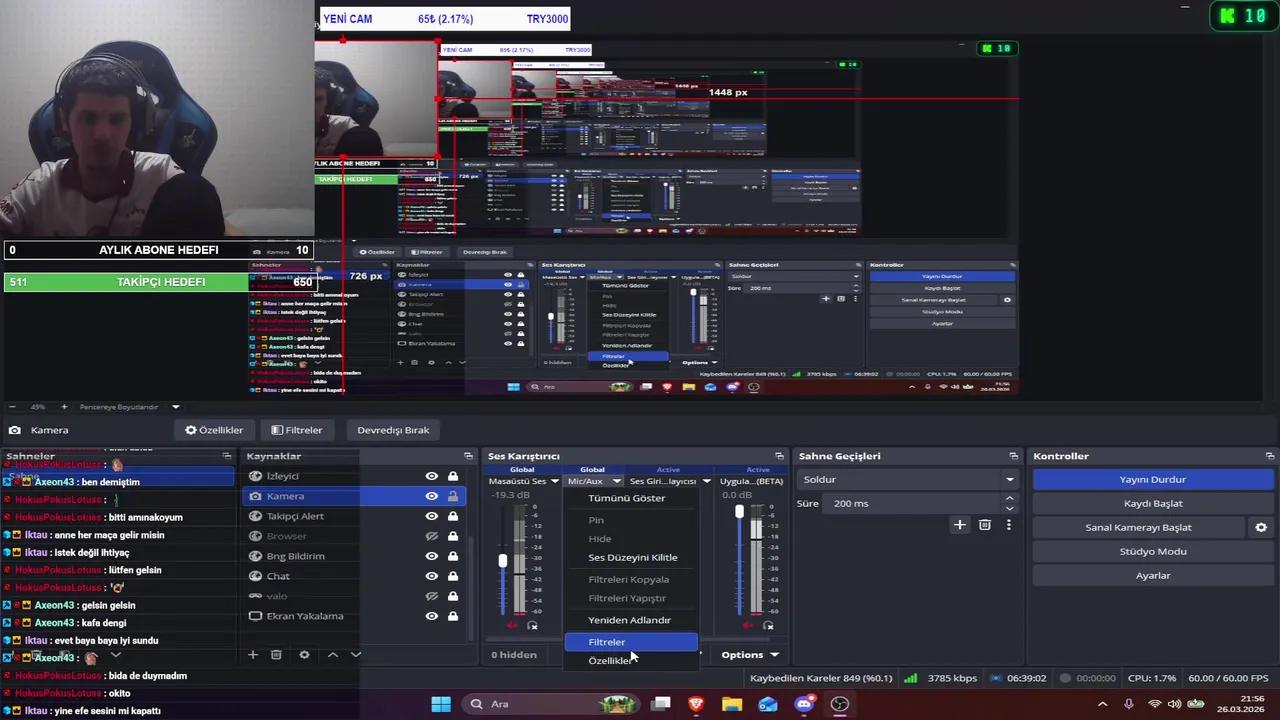Add a scene transition with plus
The height and width of the screenshot is (720, 1280).
[x=960, y=525]
